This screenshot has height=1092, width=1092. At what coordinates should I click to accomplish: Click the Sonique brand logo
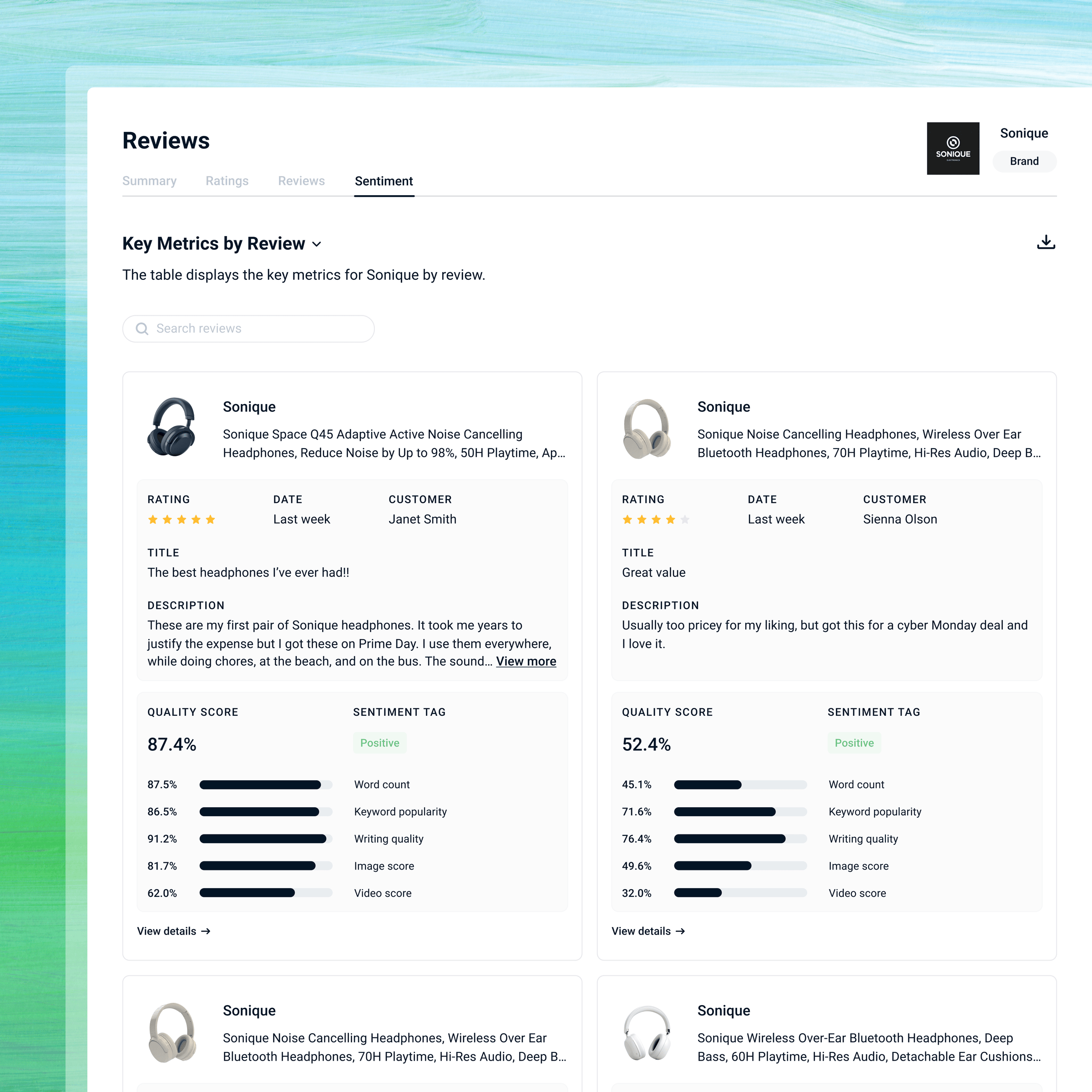(953, 149)
